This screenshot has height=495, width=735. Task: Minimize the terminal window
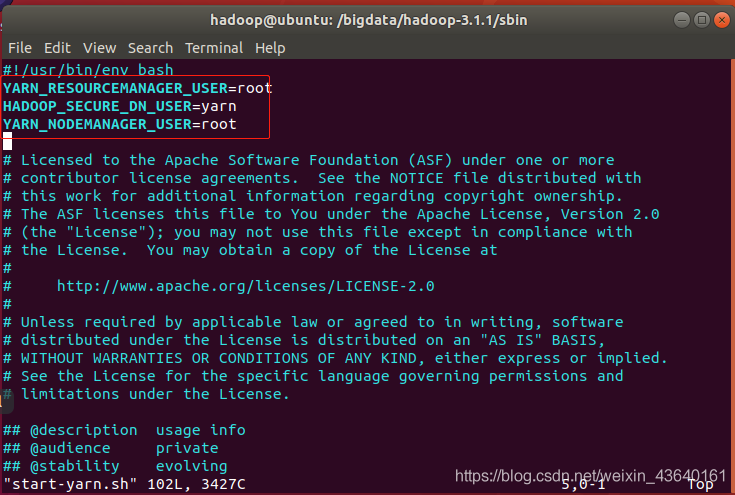coord(682,20)
